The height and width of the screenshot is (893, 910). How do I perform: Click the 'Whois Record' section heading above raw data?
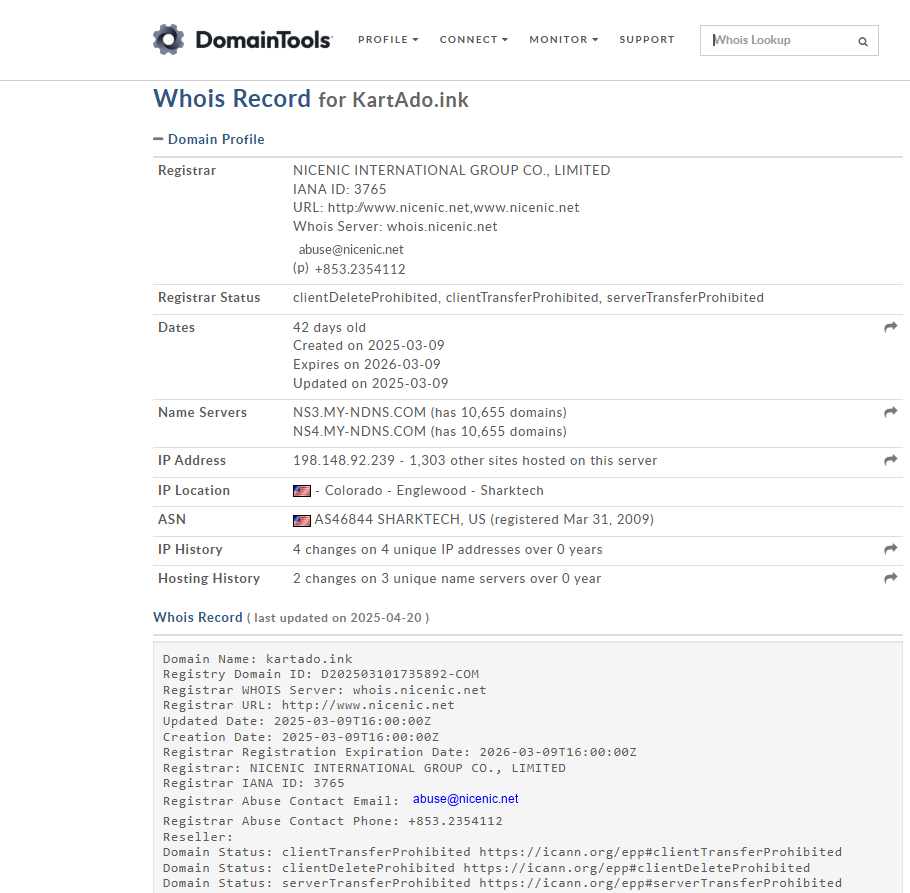[198, 617]
